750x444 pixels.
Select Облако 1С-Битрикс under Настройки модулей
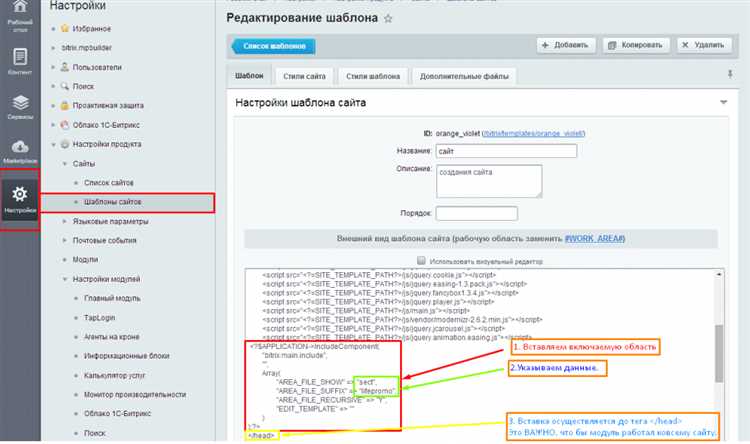click(117, 413)
